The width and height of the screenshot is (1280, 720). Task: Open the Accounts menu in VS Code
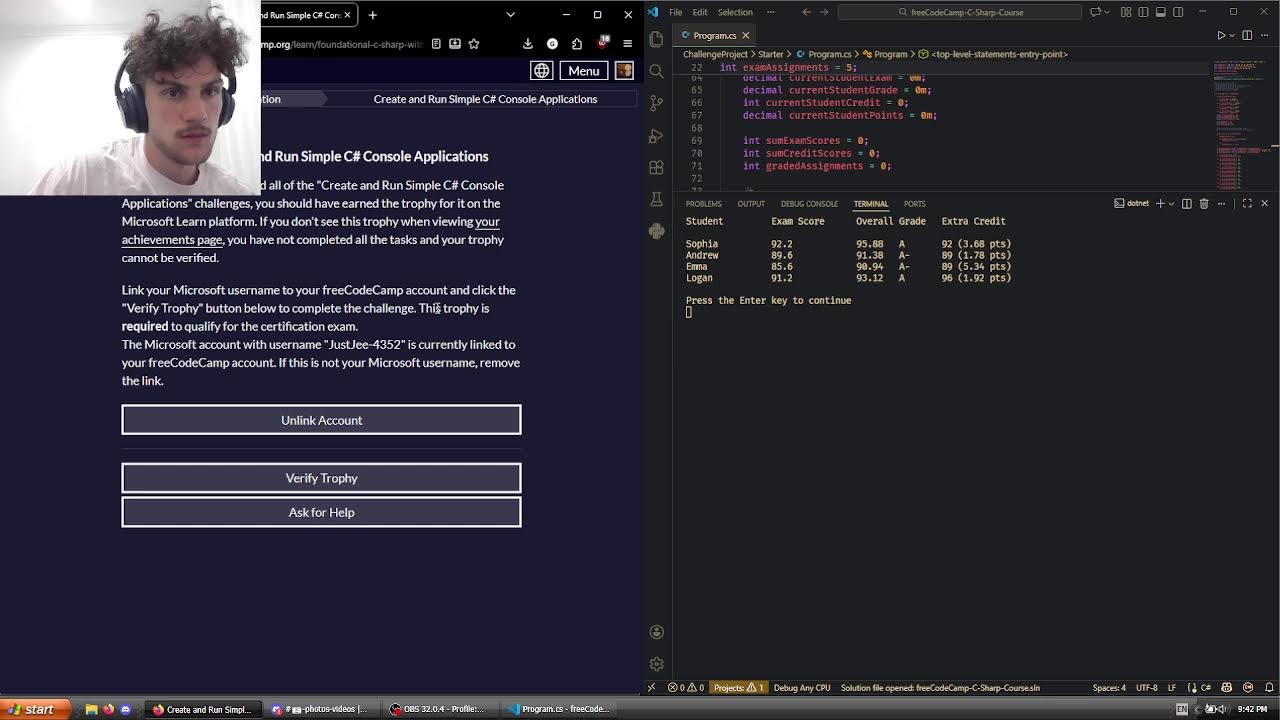656,632
